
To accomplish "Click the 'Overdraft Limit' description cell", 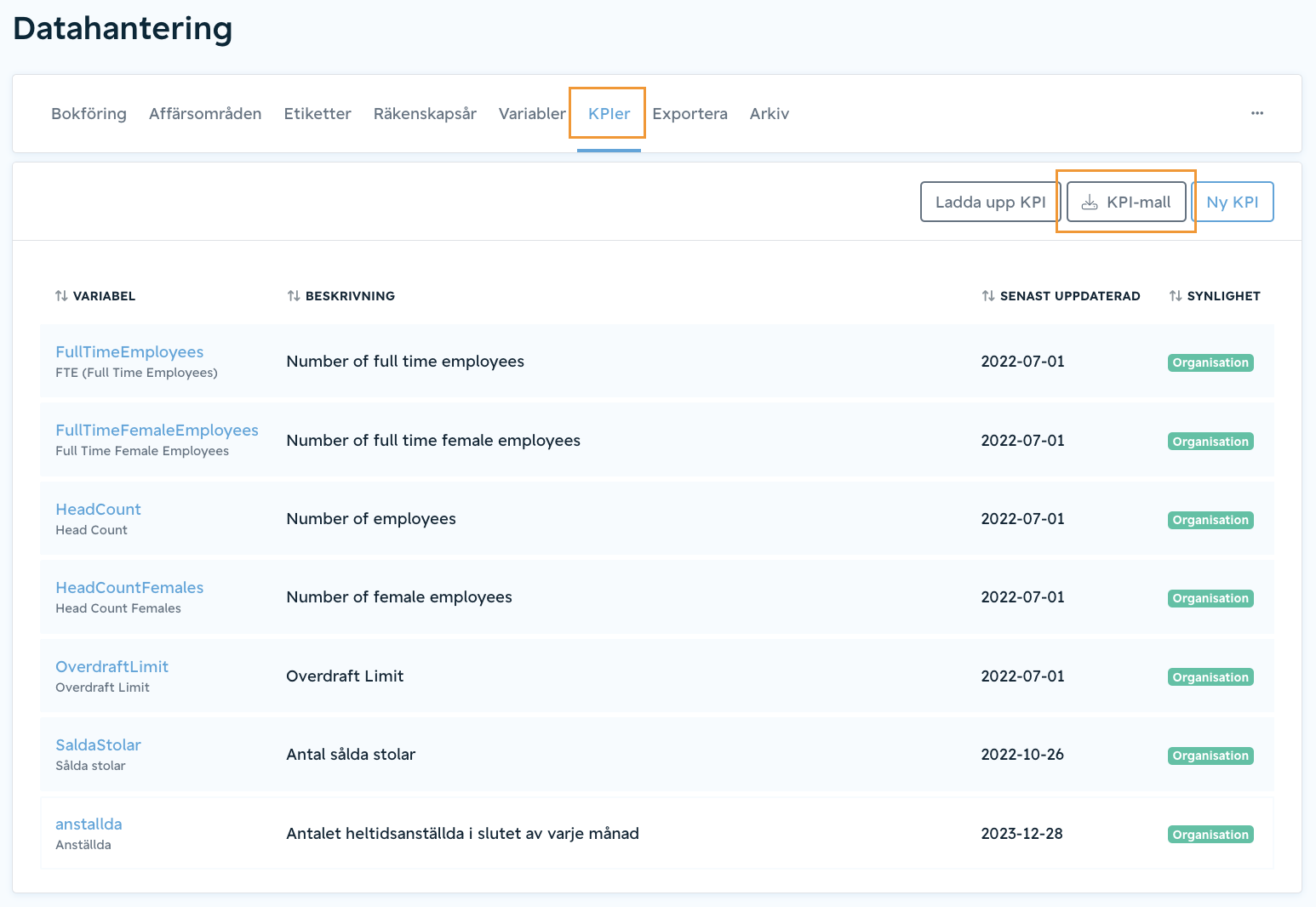I will (x=345, y=676).
